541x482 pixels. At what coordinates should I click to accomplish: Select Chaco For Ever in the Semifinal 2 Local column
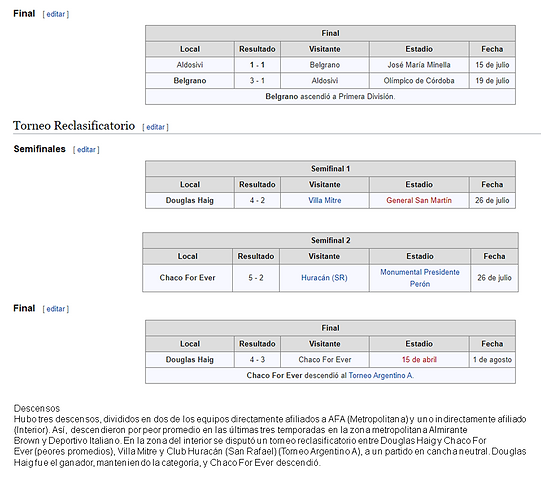(x=187, y=278)
